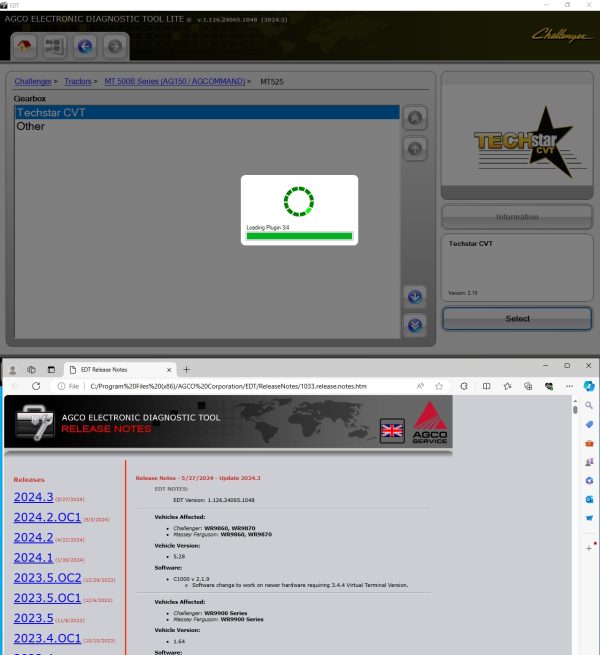Open the Edge profile icon
Screen dimensions: 600x655
pyautogui.click(x=13, y=370)
